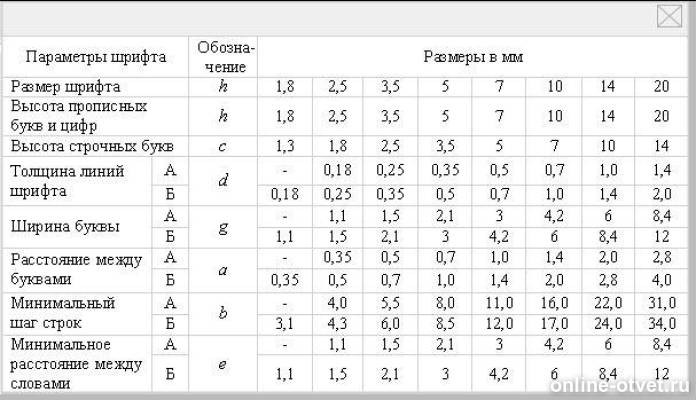Select the 'Минимальный шаг строк' label
Image resolution: width=696 pixels, height=400 pixels.
tap(62, 312)
